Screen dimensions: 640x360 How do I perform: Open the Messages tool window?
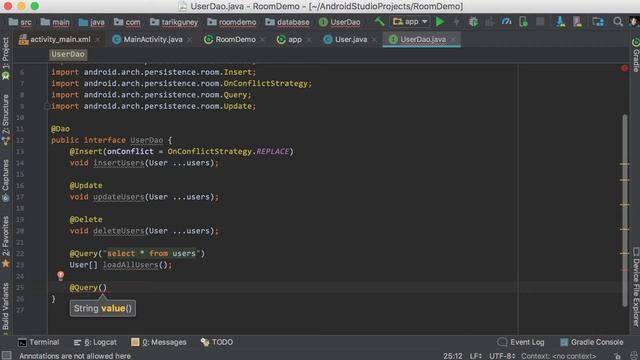click(x=158, y=342)
